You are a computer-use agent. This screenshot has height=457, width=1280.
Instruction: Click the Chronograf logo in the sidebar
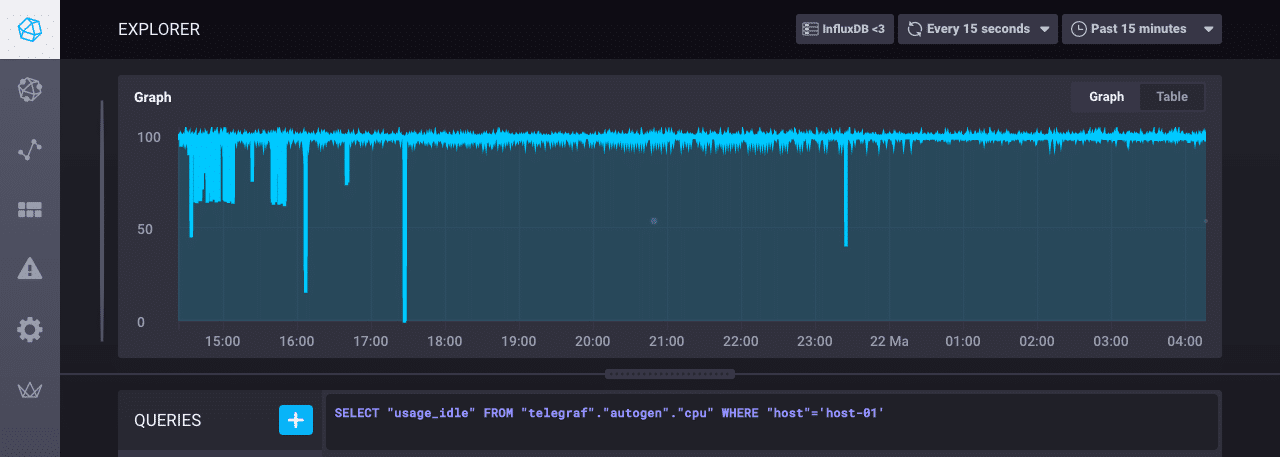click(x=30, y=30)
